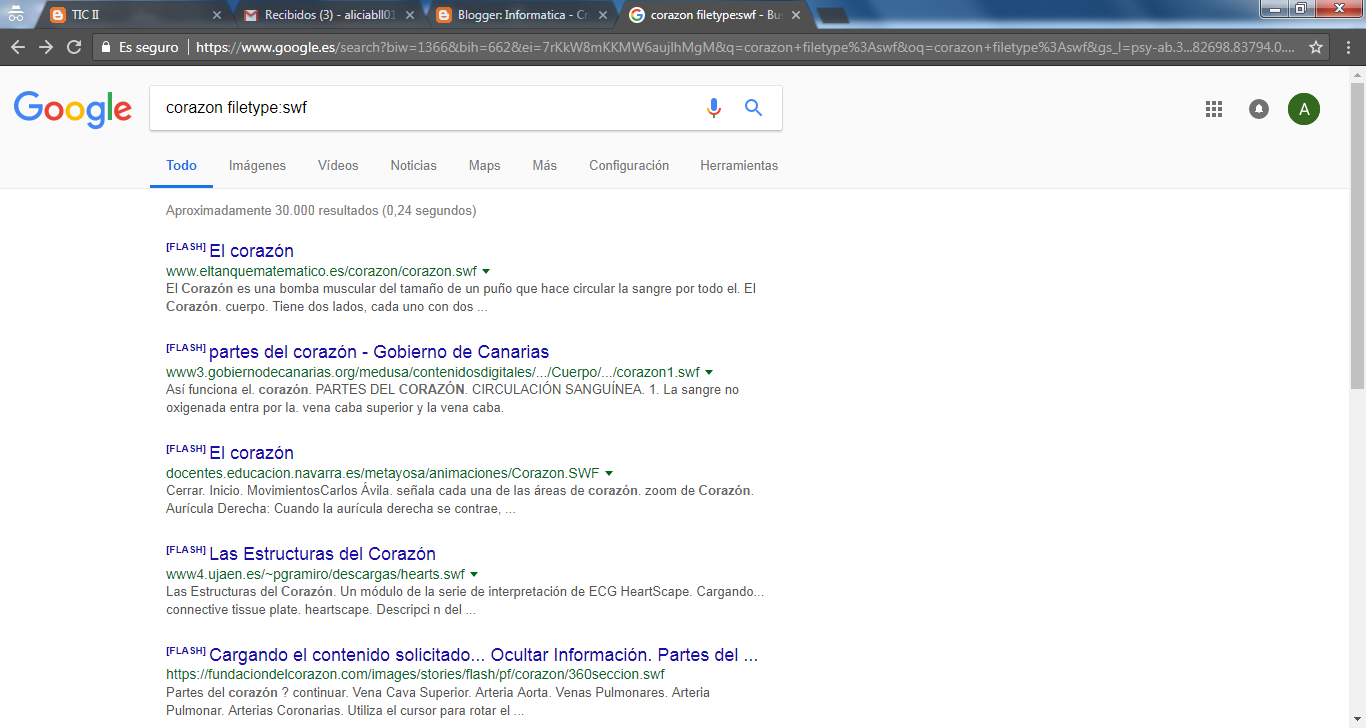Open the 'El corazón' first search result
Viewport: 1366px width, 728px height.
[x=251, y=250]
